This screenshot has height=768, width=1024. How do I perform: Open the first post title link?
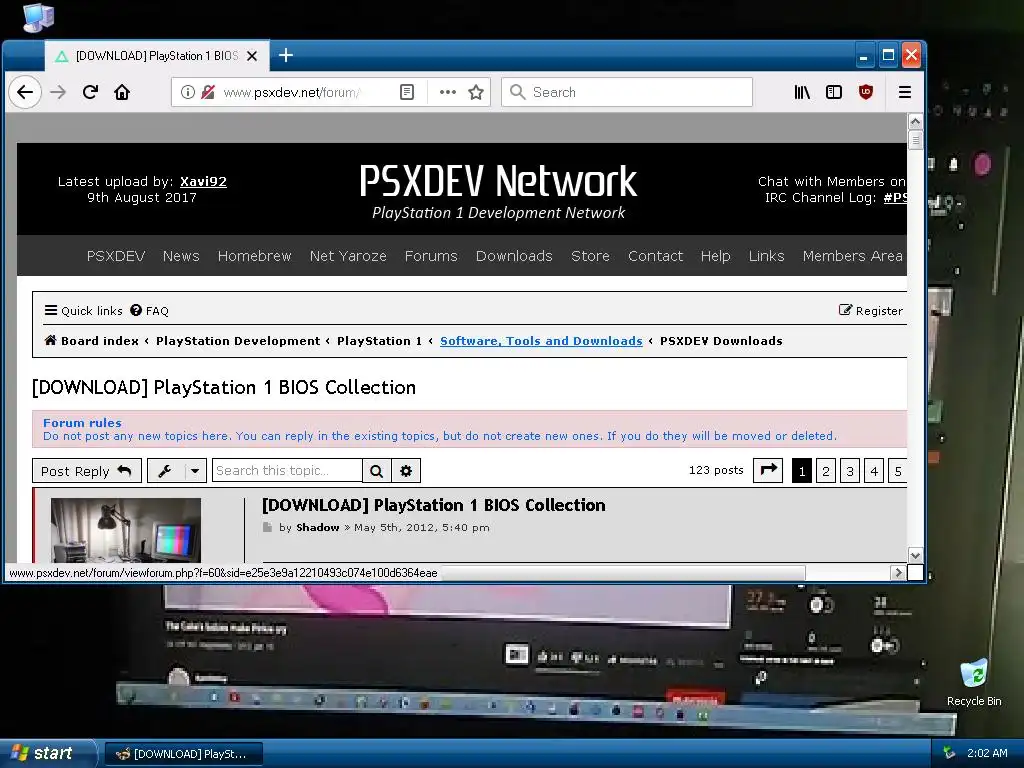[434, 505]
